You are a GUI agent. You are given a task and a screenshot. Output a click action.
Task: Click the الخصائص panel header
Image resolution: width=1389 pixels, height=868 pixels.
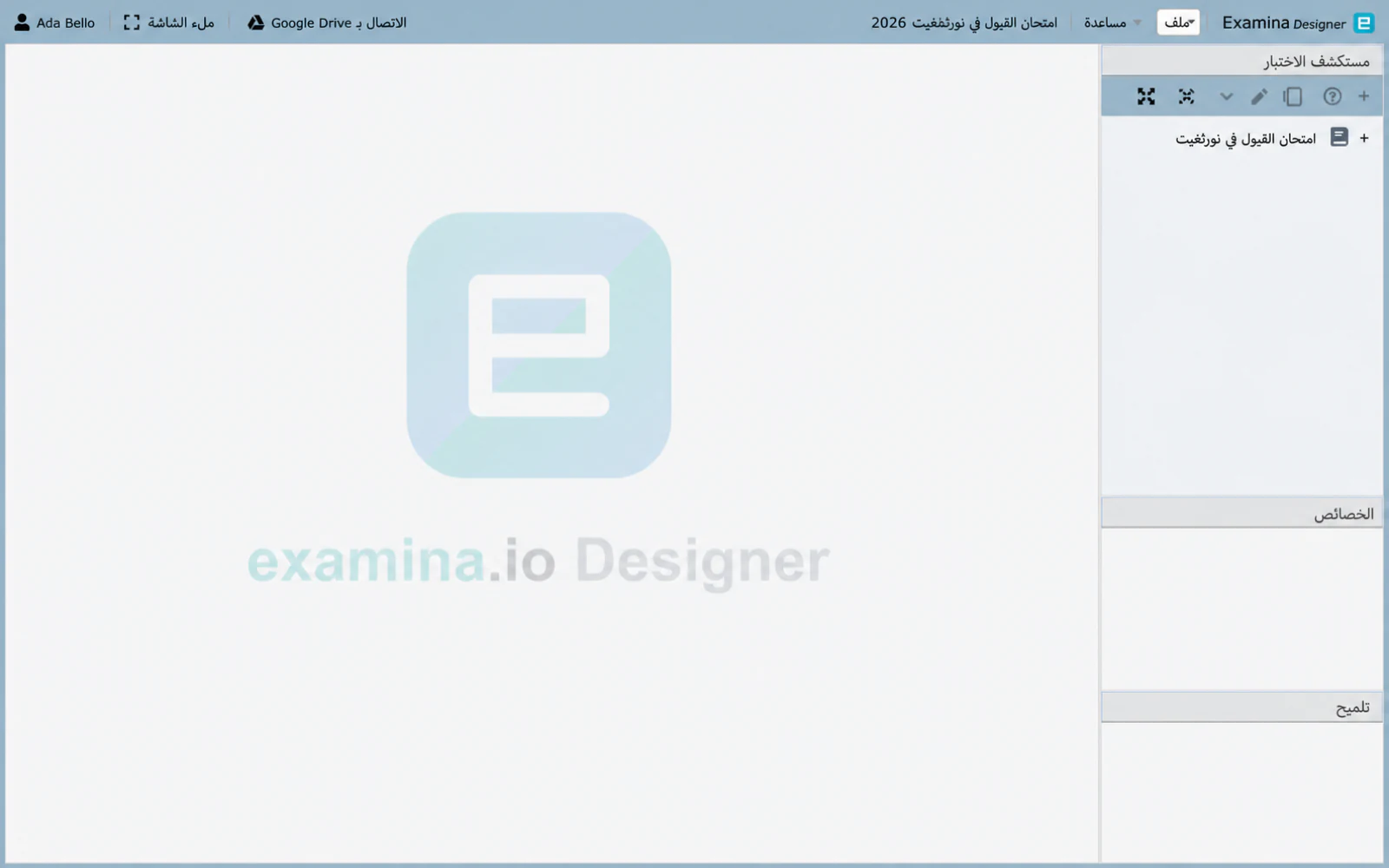coord(1241,513)
